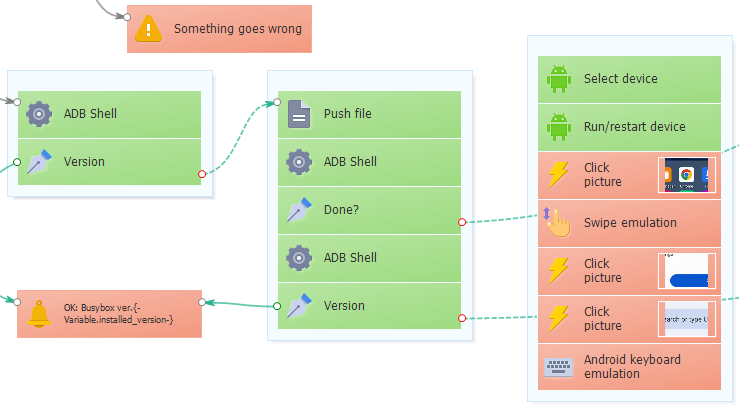Click the warning triangle icon
Image resolution: width=739 pixels, height=408 pixels.
149,29
